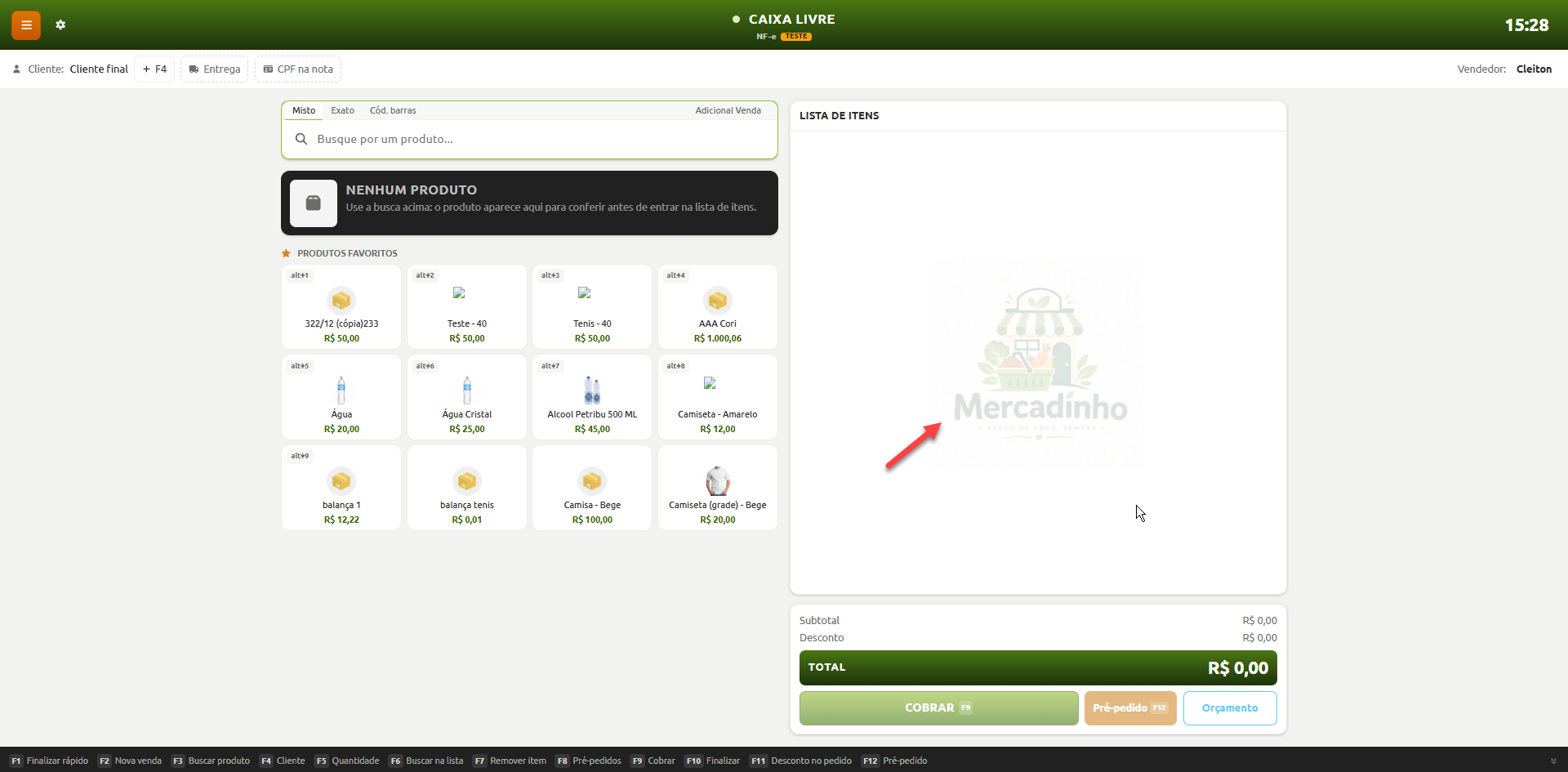Viewport: 1568px width, 772px height.
Task: Click the Orçamento button
Action: coord(1230,708)
